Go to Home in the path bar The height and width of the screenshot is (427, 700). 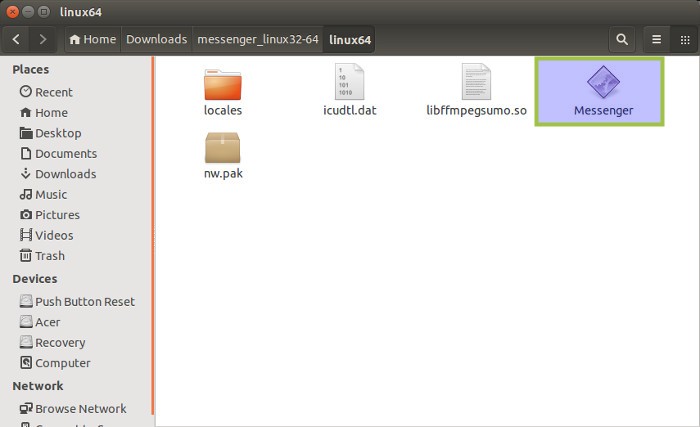coord(93,39)
